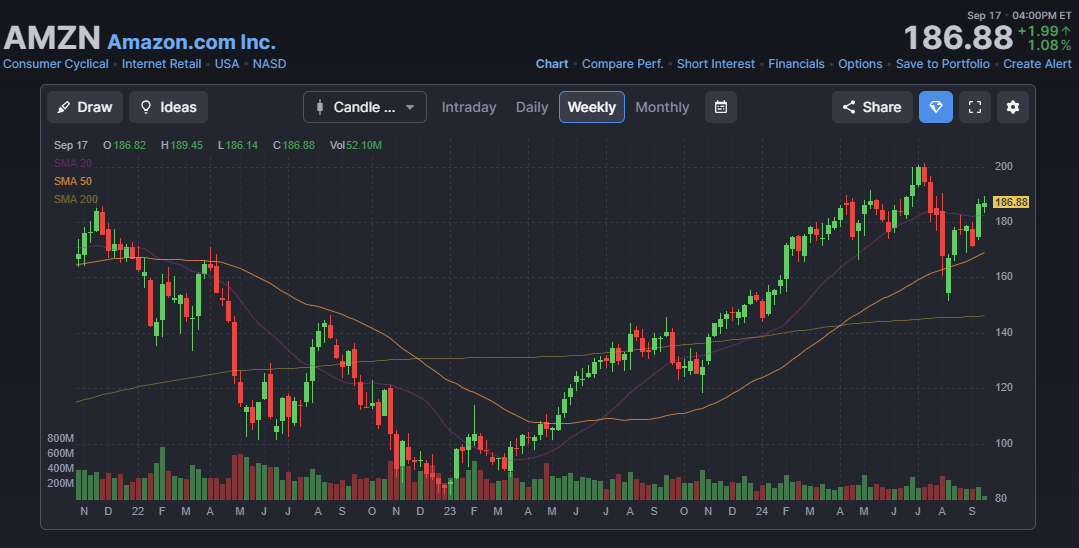Viewport: 1079px width, 548px height.
Task: Click the +1.99 price change value
Action: click(x=1044, y=31)
